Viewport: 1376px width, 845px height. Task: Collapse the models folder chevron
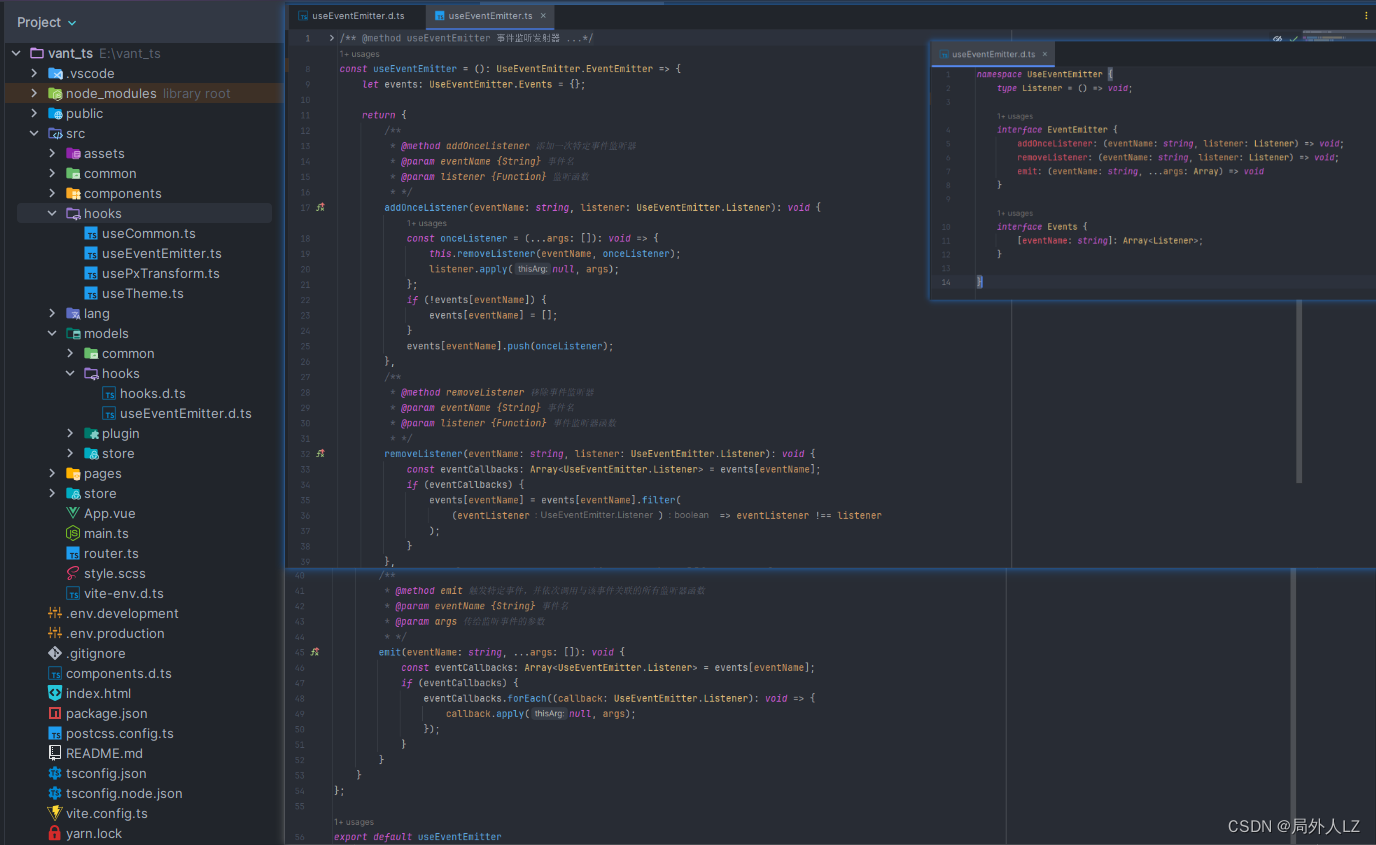[52, 333]
